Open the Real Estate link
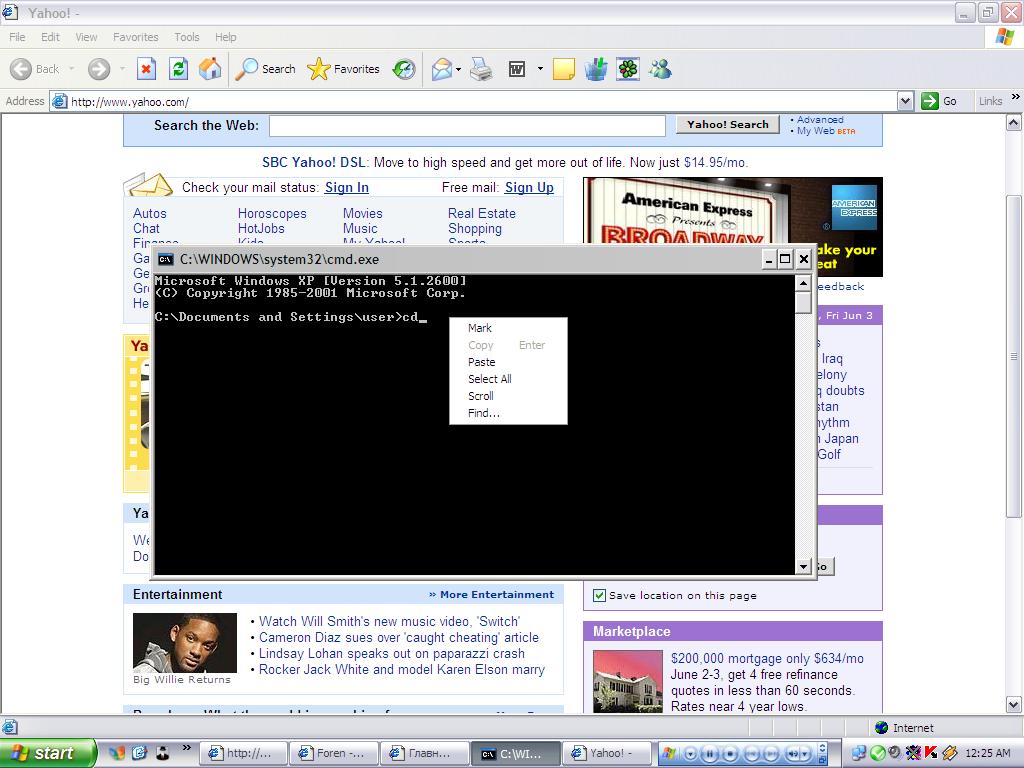 482,214
